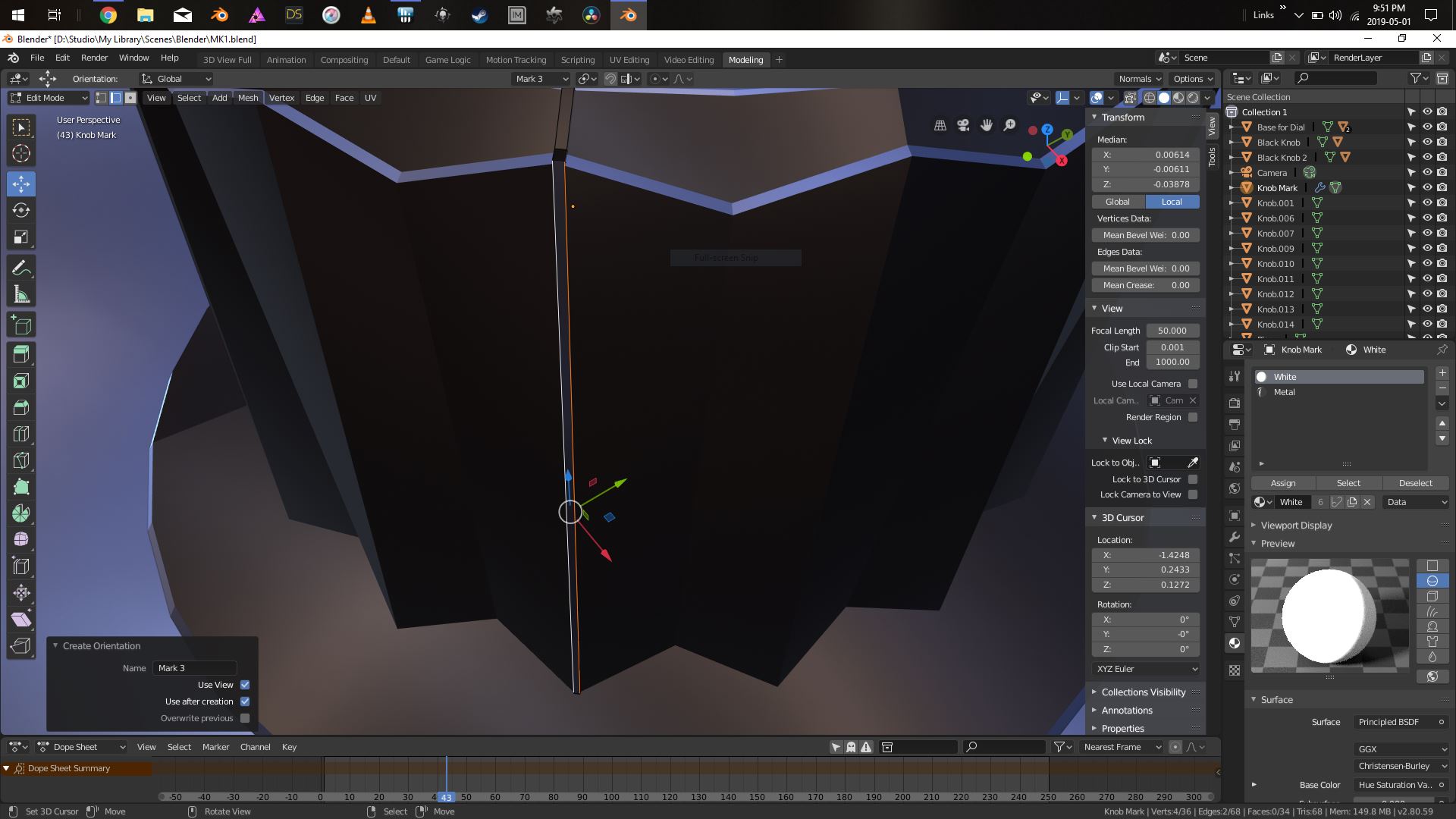Select the Rip Region tool

coord(21,645)
